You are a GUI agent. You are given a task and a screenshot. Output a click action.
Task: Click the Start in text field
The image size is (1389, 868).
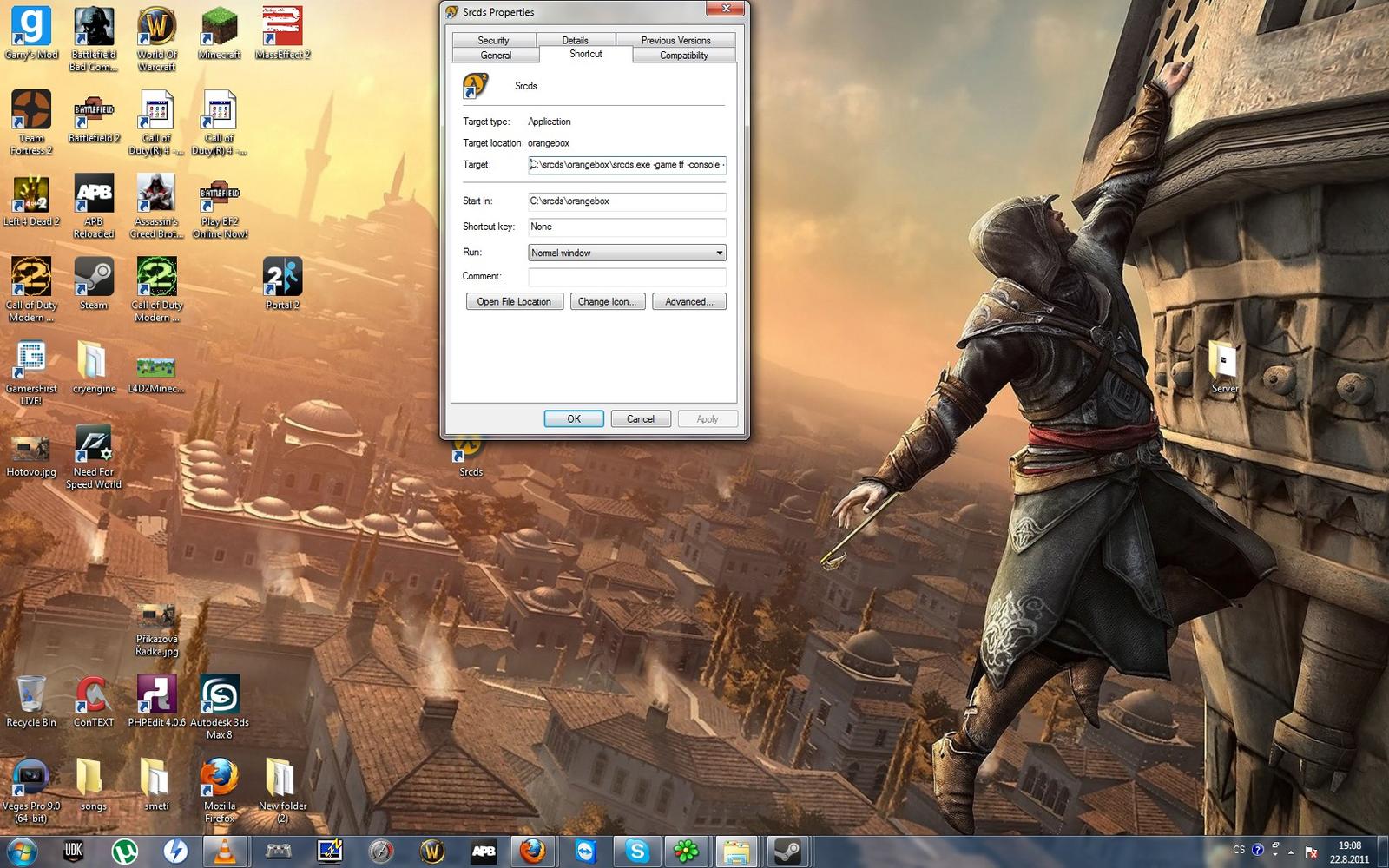coord(627,201)
